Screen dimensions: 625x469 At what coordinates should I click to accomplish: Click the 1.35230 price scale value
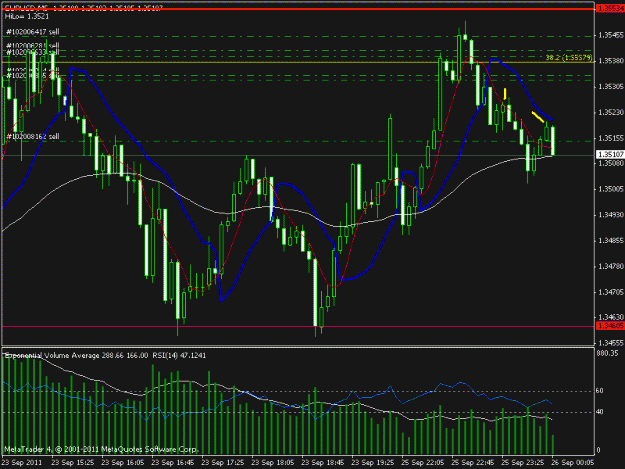pos(611,113)
